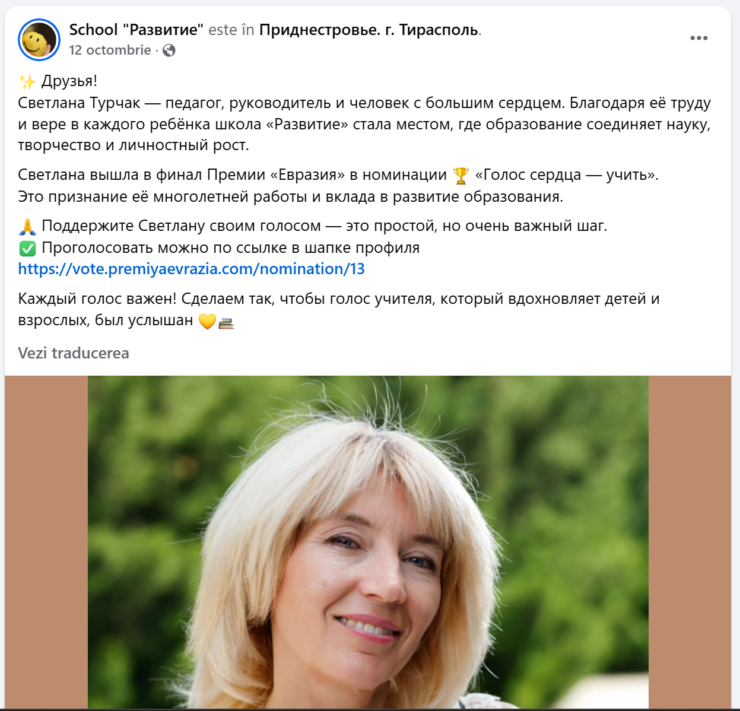Click the praying hands emoji
740x711 pixels.
click(27, 226)
